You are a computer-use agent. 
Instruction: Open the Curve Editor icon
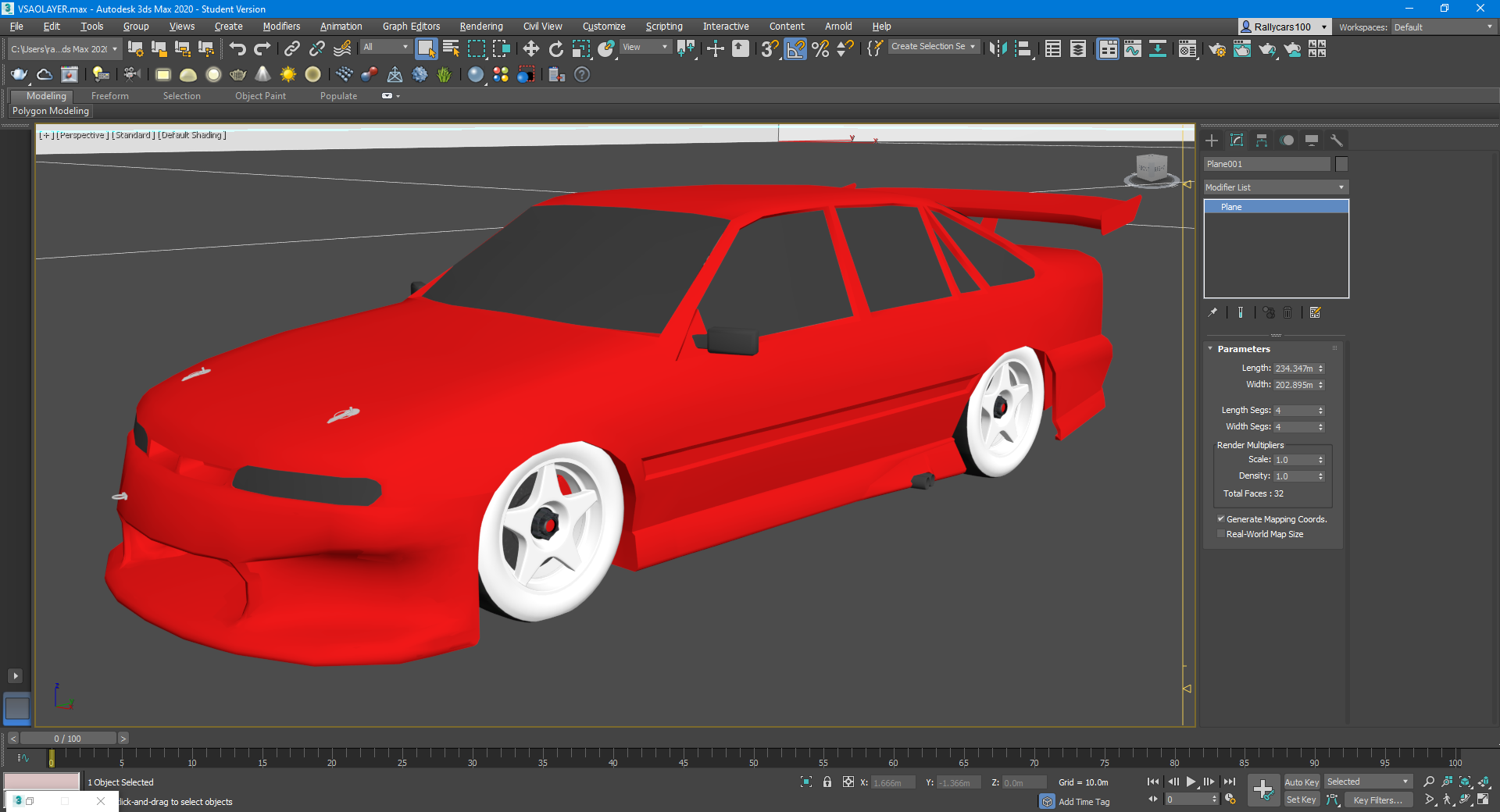point(1133,48)
